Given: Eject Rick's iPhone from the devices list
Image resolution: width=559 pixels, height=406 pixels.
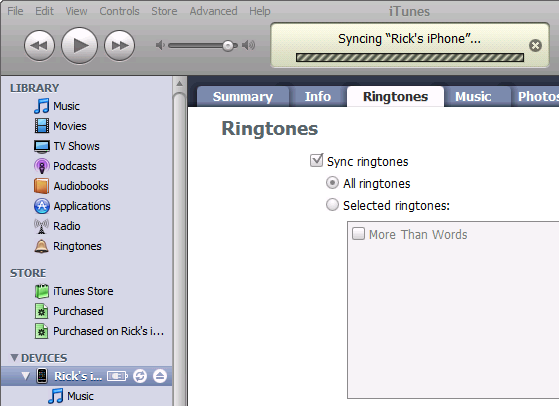Looking at the screenshot, I should 160,376.
